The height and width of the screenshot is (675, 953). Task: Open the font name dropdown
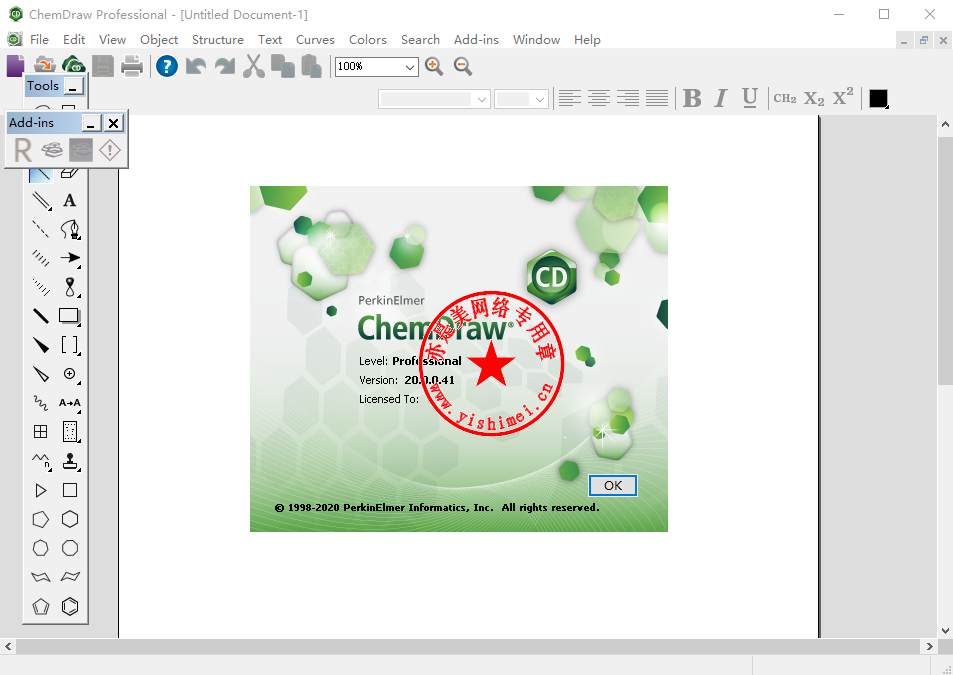point(481,99)
